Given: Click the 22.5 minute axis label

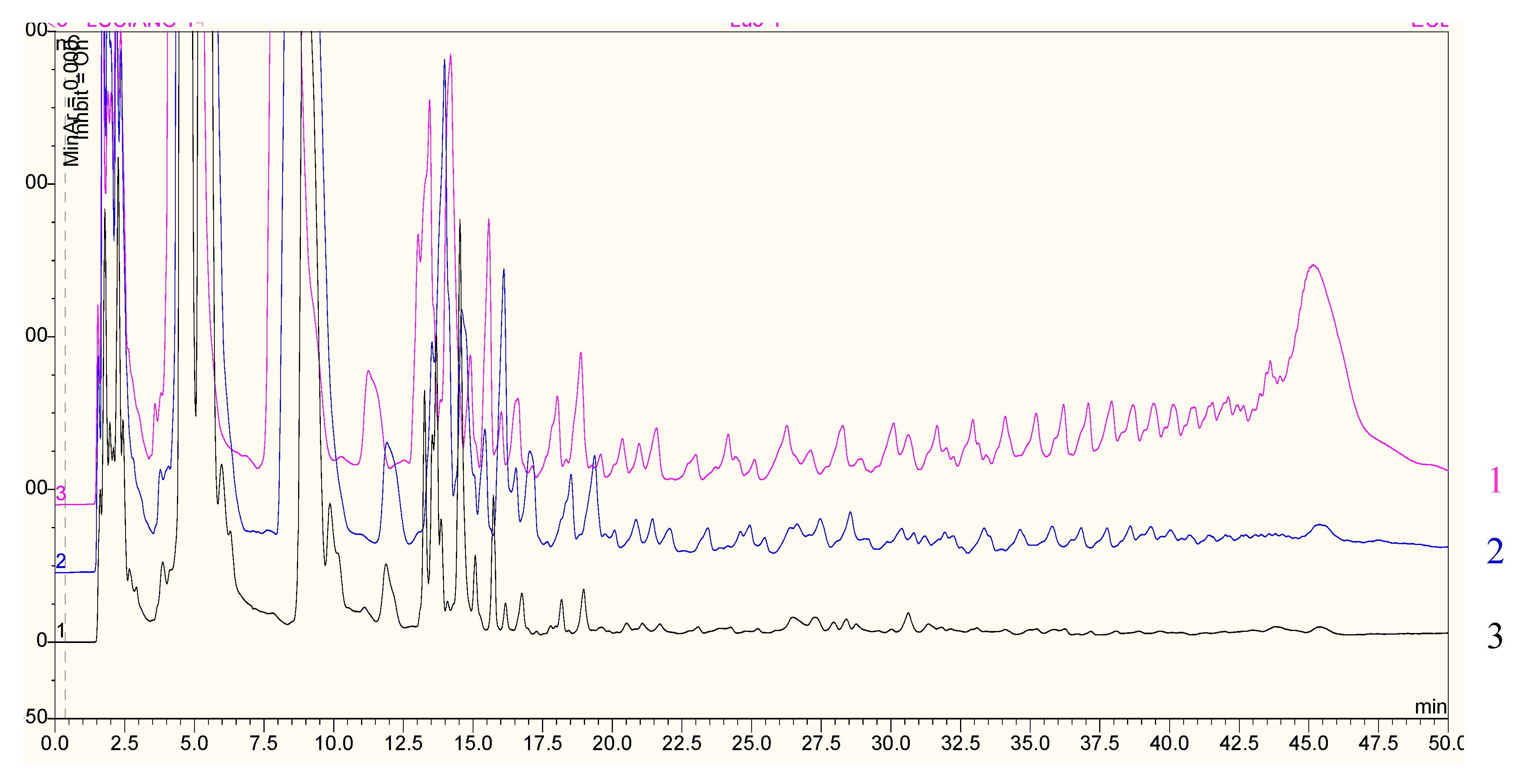Looking at the screenshot, I should point(682,743).
